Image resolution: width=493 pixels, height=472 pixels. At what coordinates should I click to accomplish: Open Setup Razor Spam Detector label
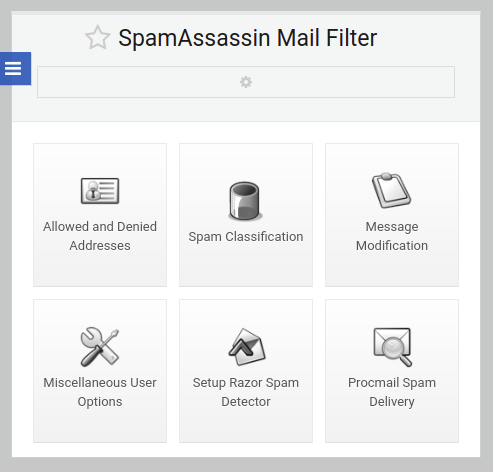(x=246, y=392)
